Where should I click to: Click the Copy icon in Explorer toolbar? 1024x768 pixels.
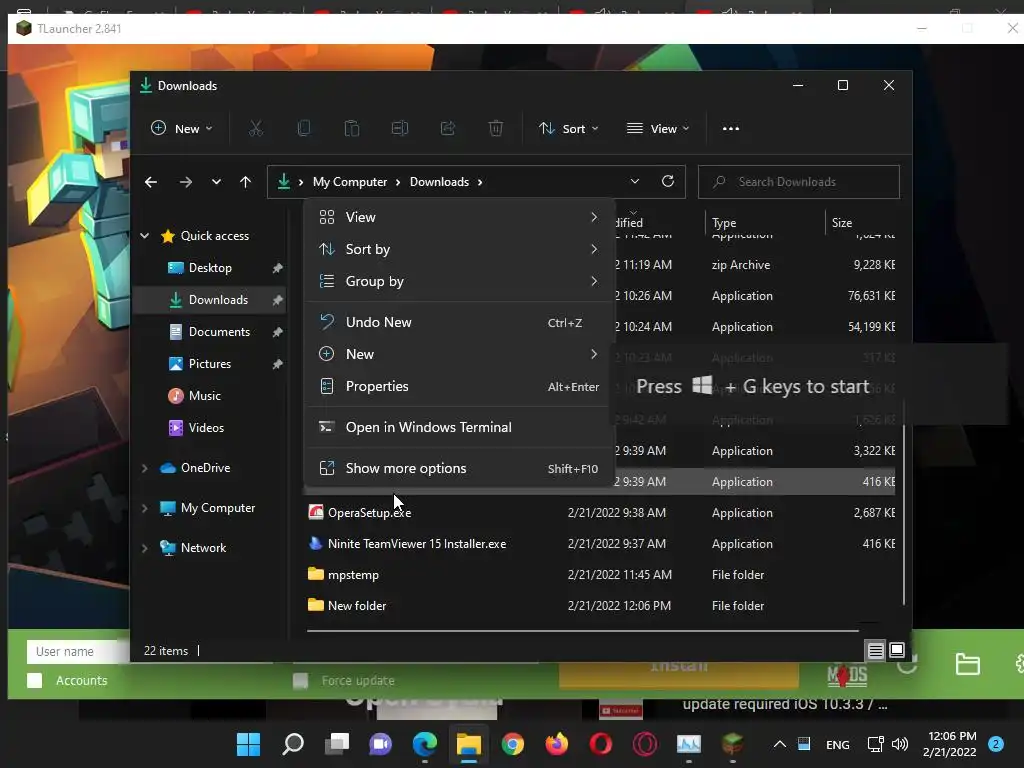coord(304,129)
